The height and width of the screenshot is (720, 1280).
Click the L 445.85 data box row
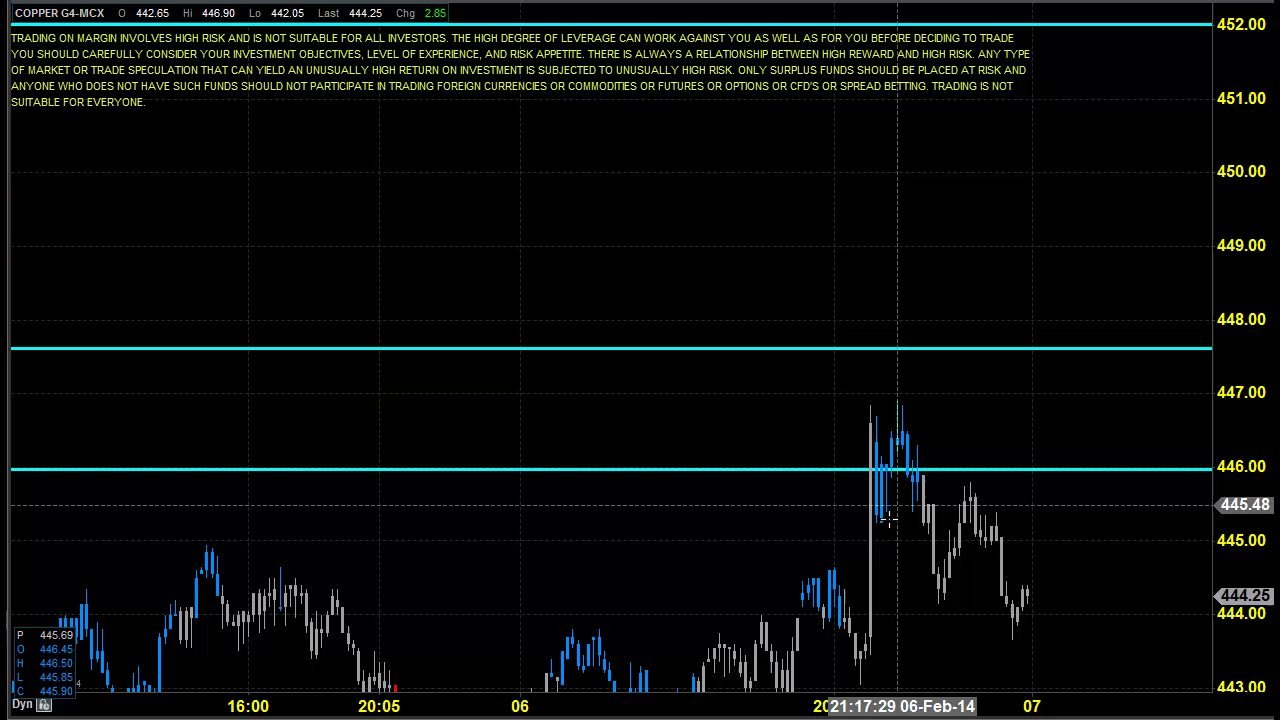[x=44, y=678]
